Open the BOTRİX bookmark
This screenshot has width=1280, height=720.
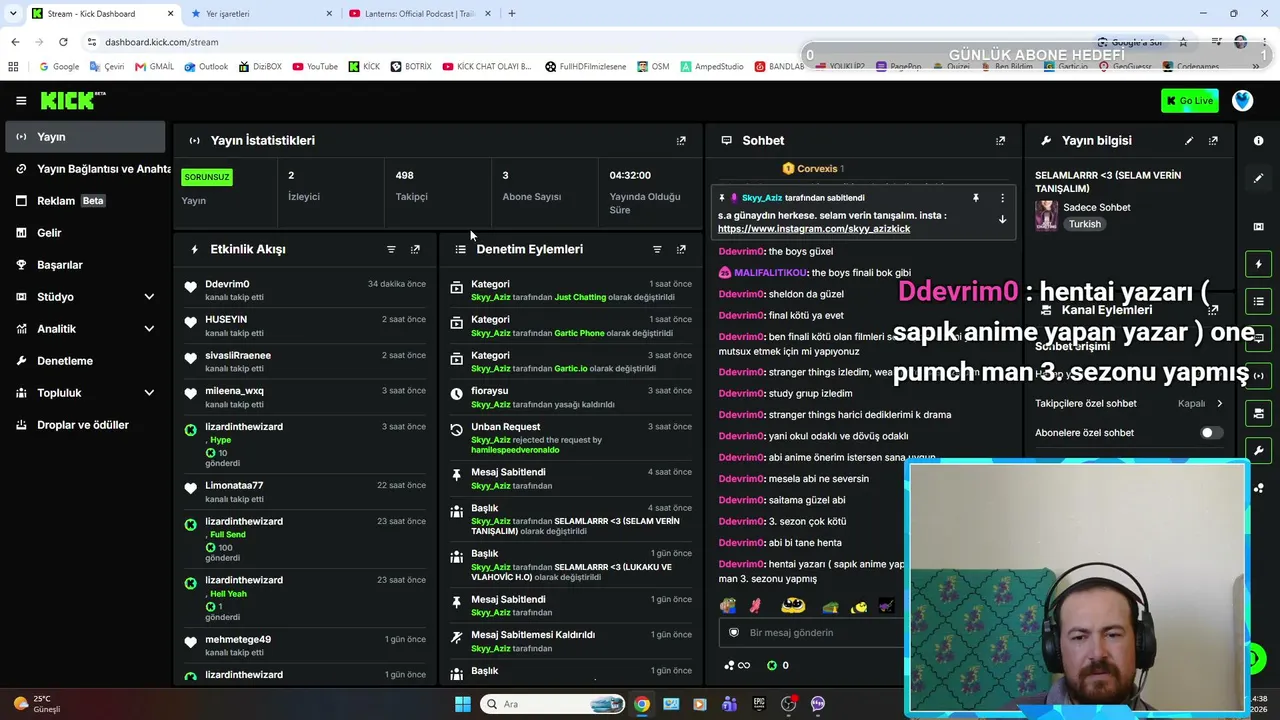(411, 67)
